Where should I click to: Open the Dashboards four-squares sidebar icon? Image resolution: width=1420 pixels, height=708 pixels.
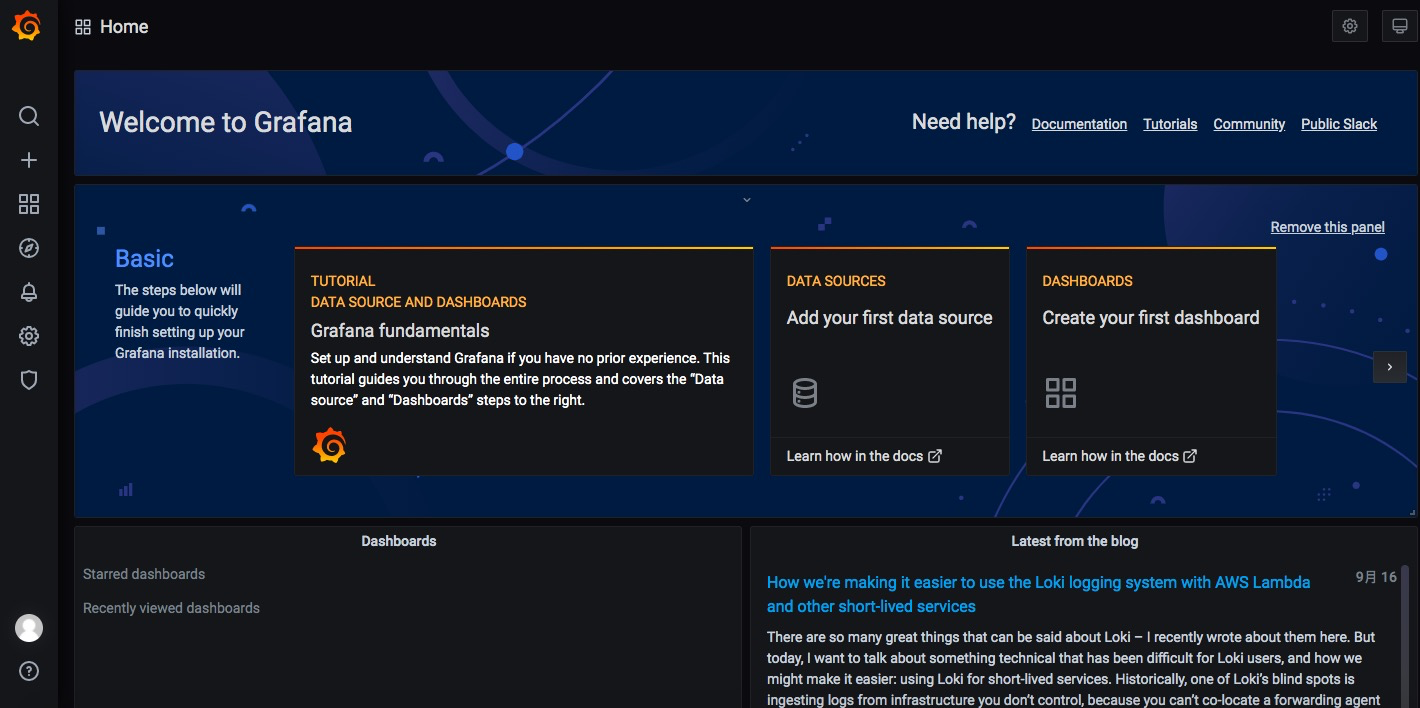click(29, 204)
